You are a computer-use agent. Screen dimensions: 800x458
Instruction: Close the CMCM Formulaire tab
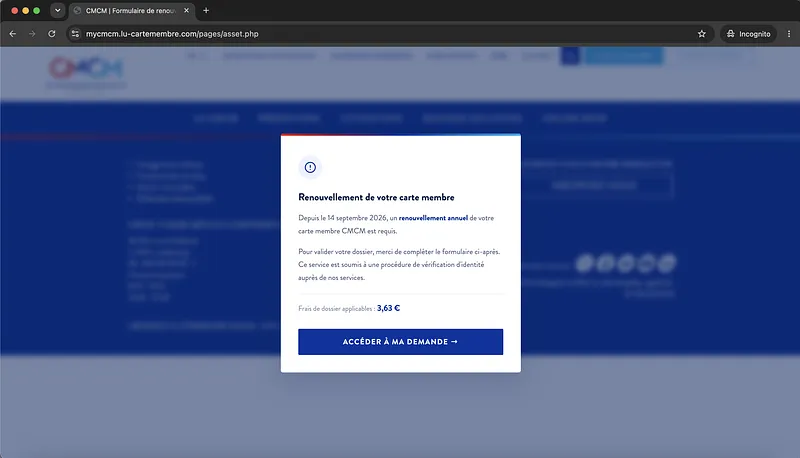pyautogui.click(x=186, y=10)
